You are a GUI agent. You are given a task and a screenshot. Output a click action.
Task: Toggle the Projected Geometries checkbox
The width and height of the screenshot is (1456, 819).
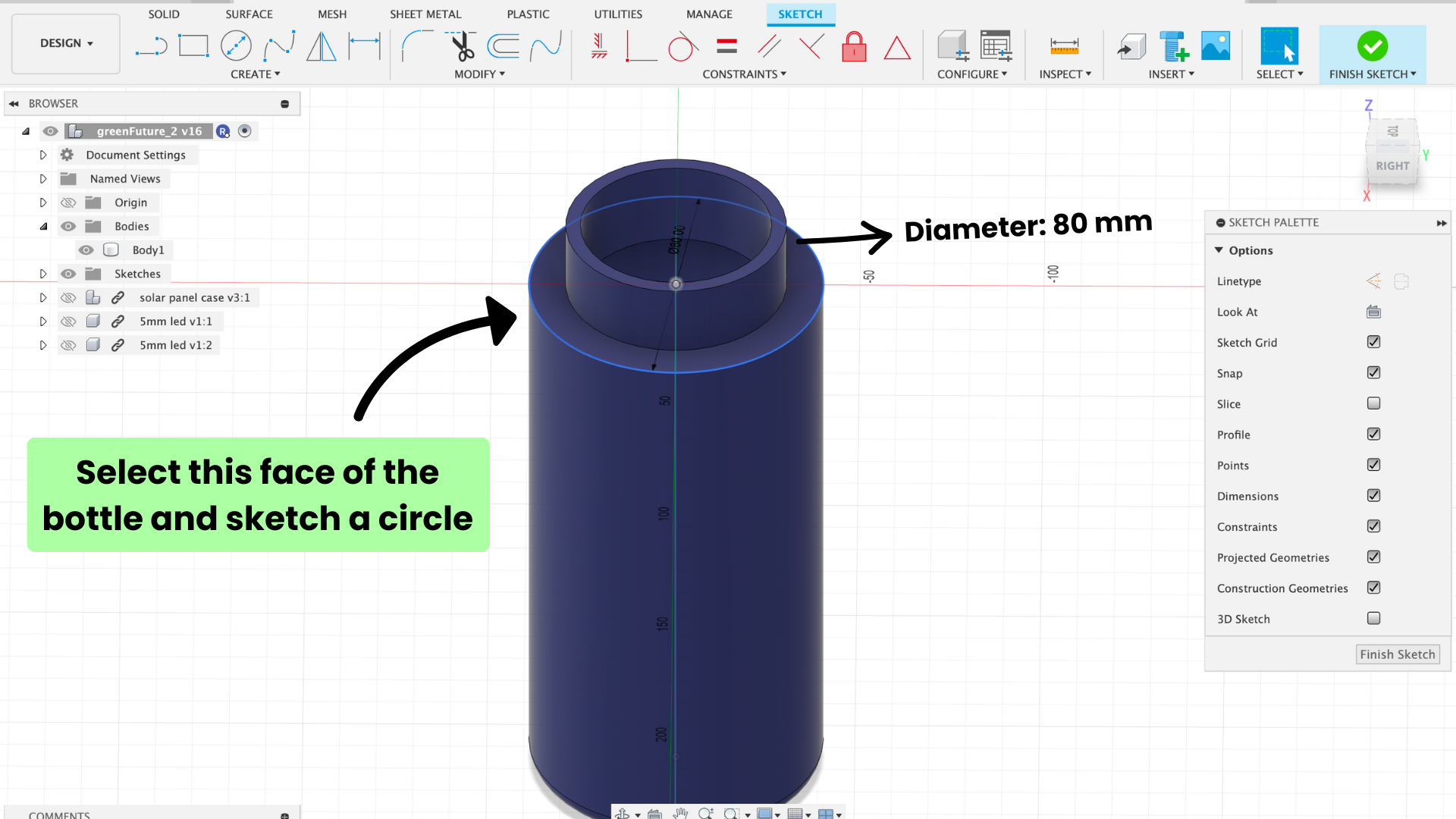point(1373,557)
